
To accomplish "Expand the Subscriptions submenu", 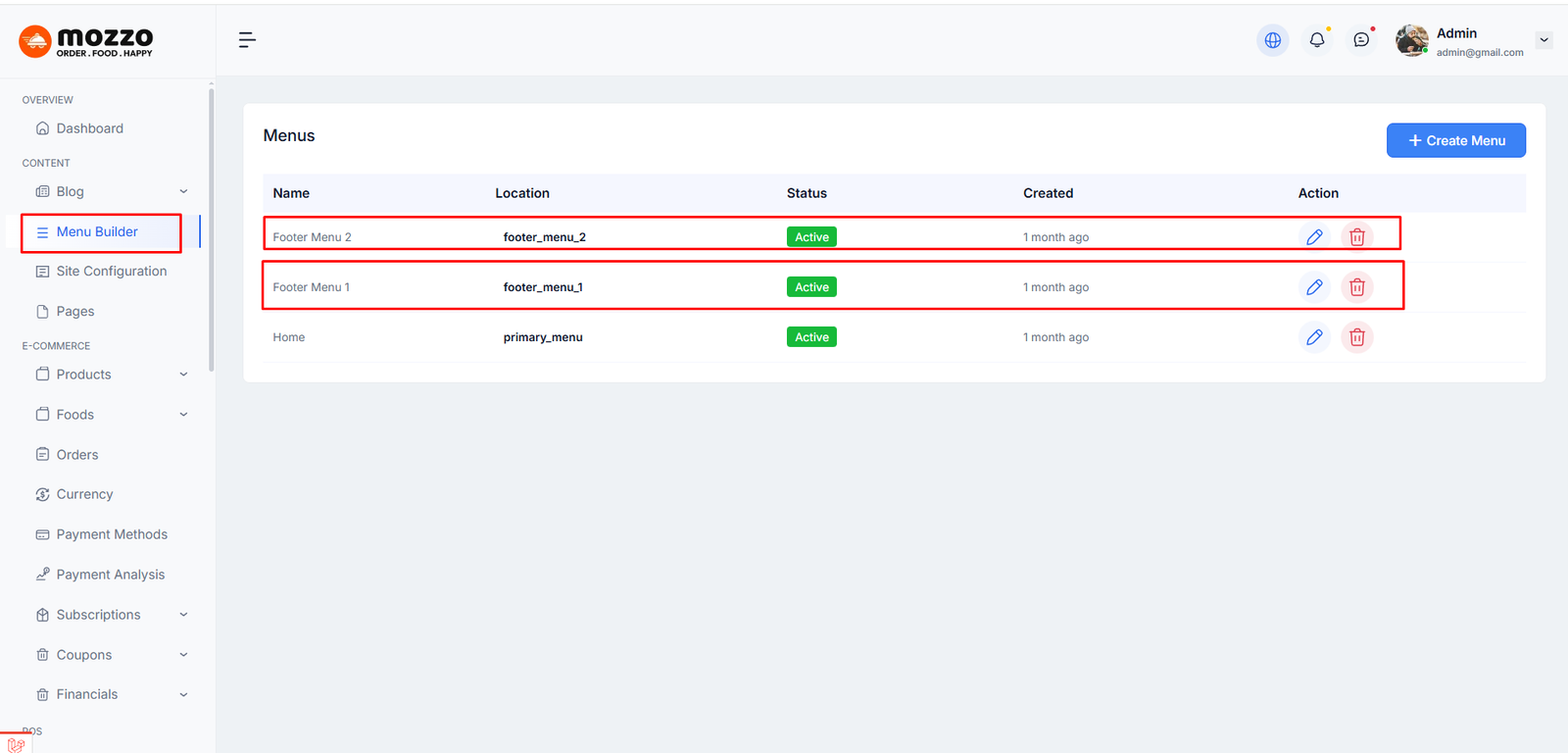I will pyautogui.click(x=183, y=615).
